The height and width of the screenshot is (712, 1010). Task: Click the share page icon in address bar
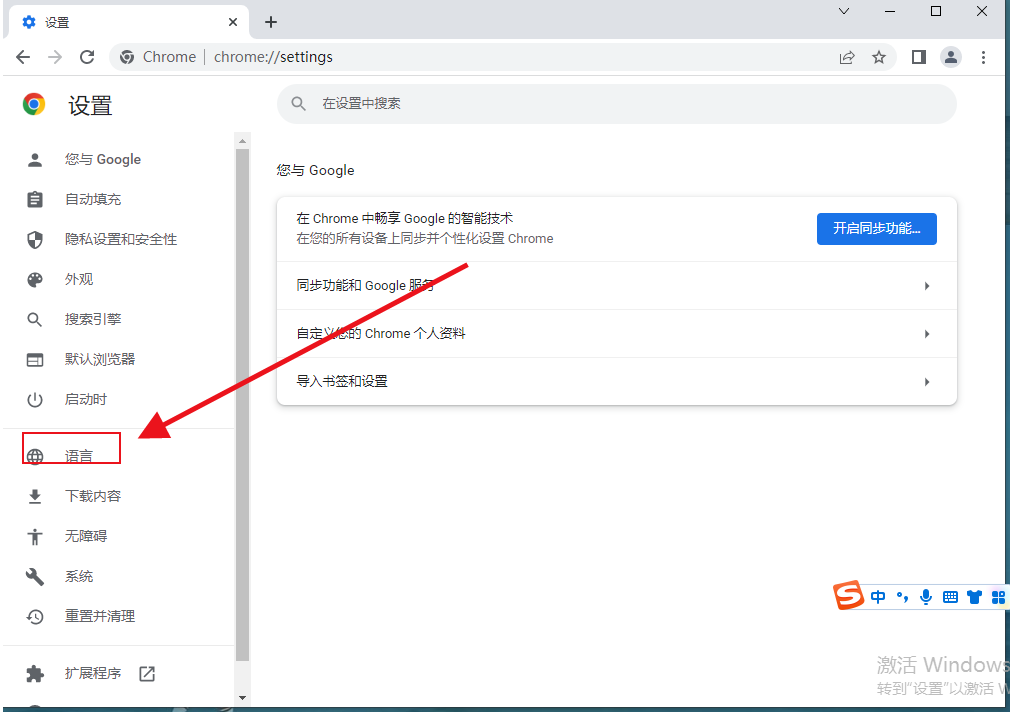tap(847, 57)
